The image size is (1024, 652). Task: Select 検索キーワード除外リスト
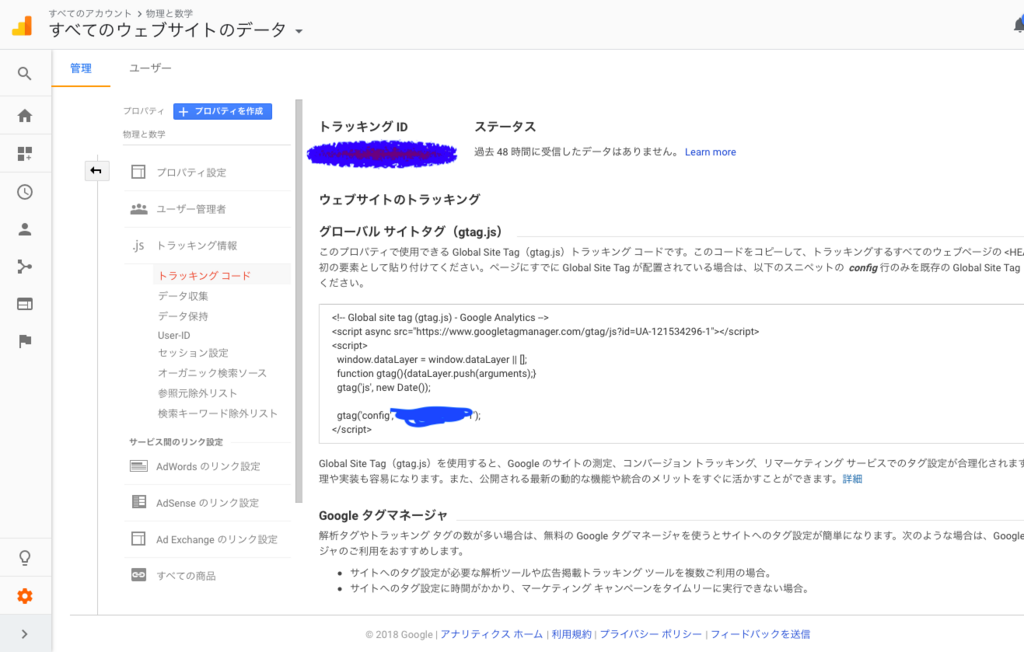[x=217, y=414]
